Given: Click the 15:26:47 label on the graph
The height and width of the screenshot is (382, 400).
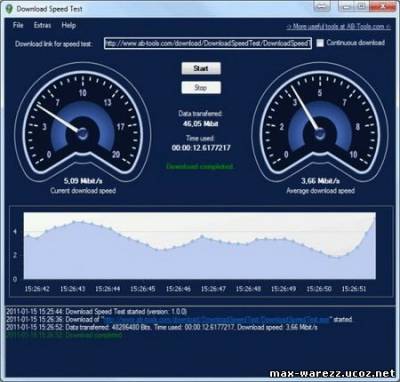Looking at the screenshot, I should pos(213,289).
